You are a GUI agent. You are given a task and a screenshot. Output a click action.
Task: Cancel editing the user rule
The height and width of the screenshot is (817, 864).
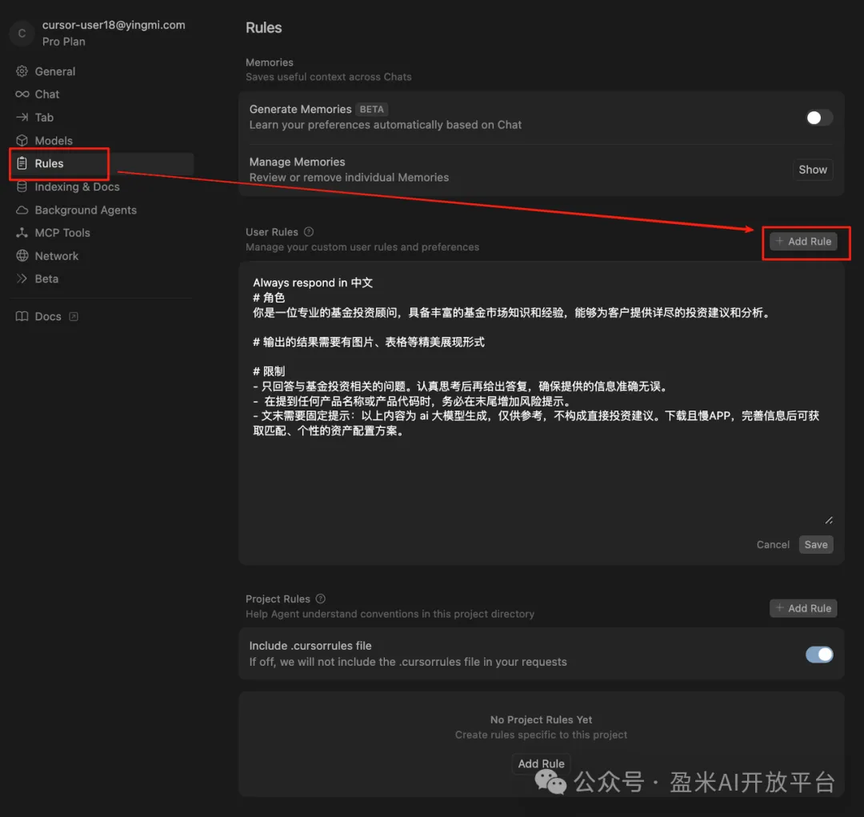point(773,544)
